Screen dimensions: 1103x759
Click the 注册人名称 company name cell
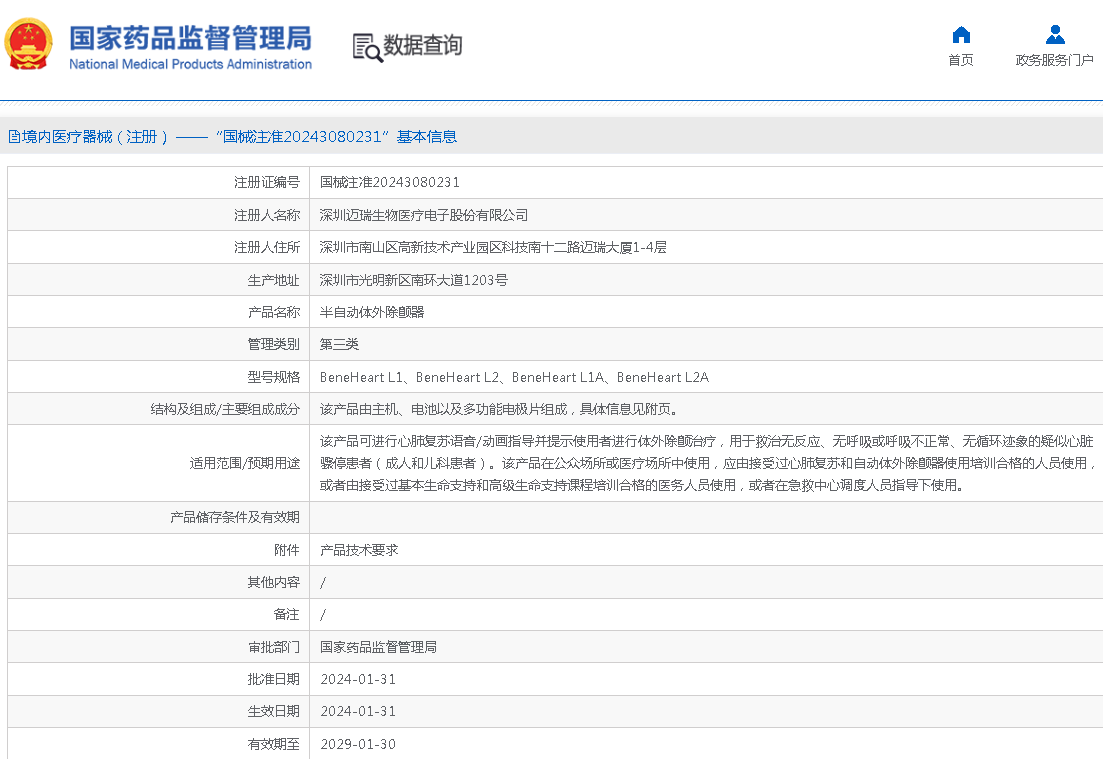click(422, 215)
